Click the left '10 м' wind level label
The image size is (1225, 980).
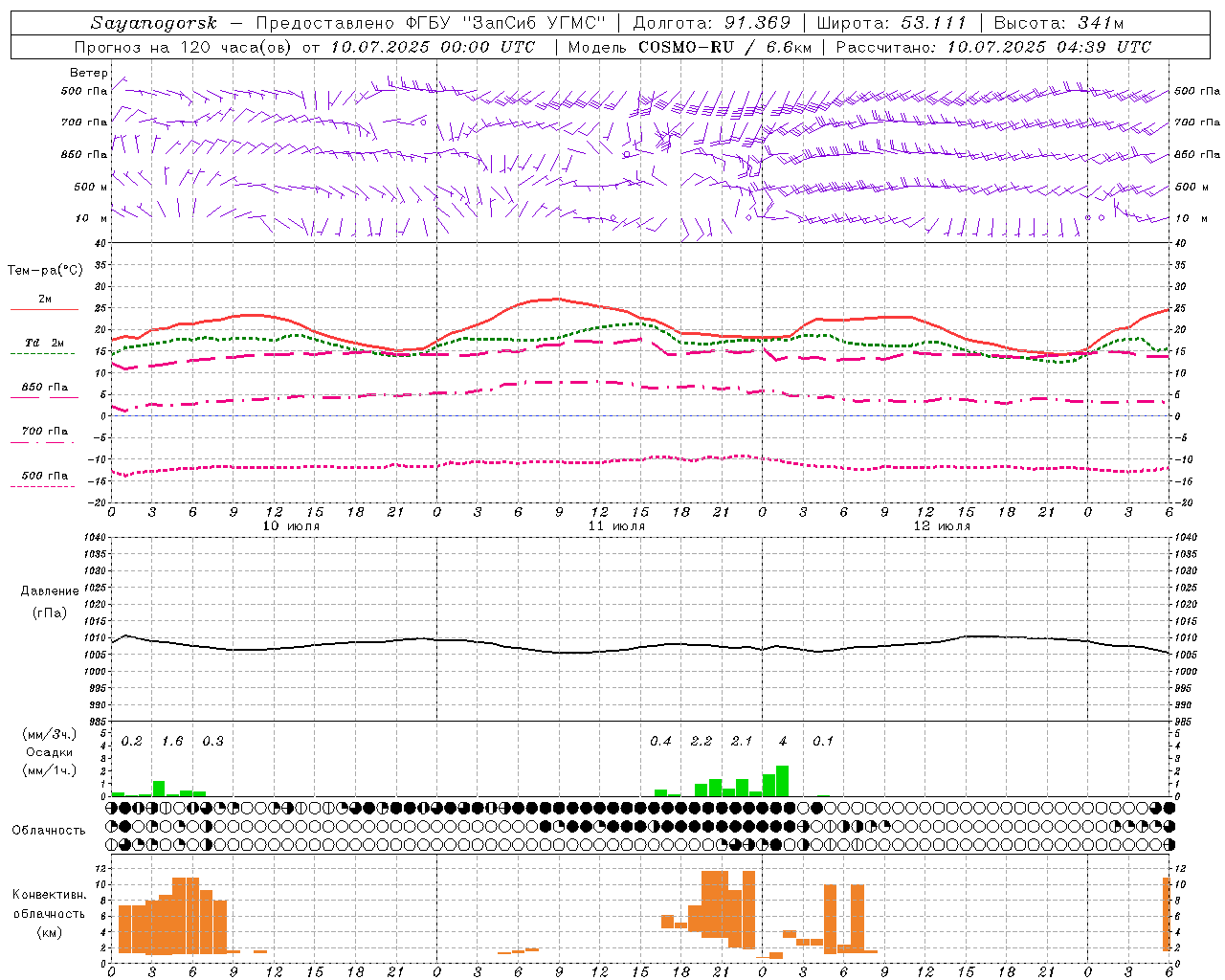pos(92,218)
